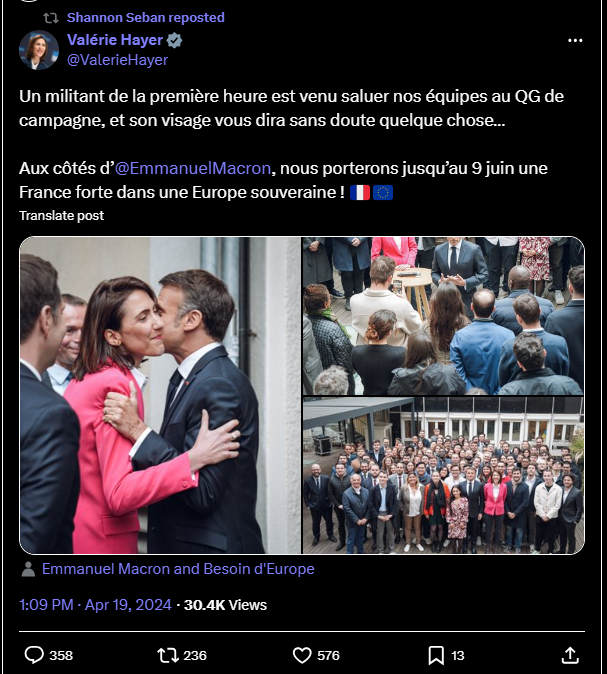Click the reply speech bubble icon
Screen dimensions: 607x674
[34, 655]
